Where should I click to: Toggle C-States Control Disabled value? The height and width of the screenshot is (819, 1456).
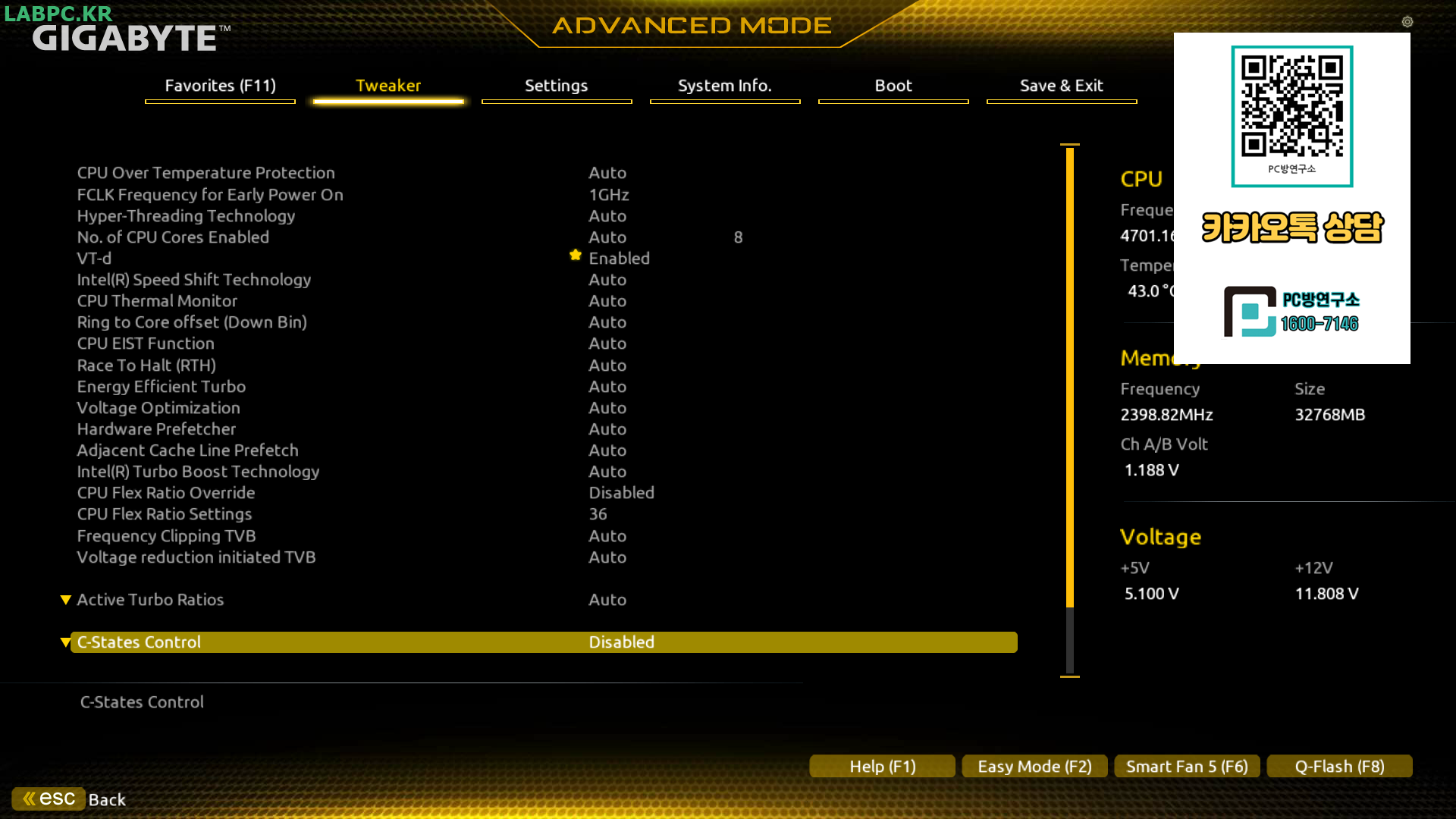(621, 642)
